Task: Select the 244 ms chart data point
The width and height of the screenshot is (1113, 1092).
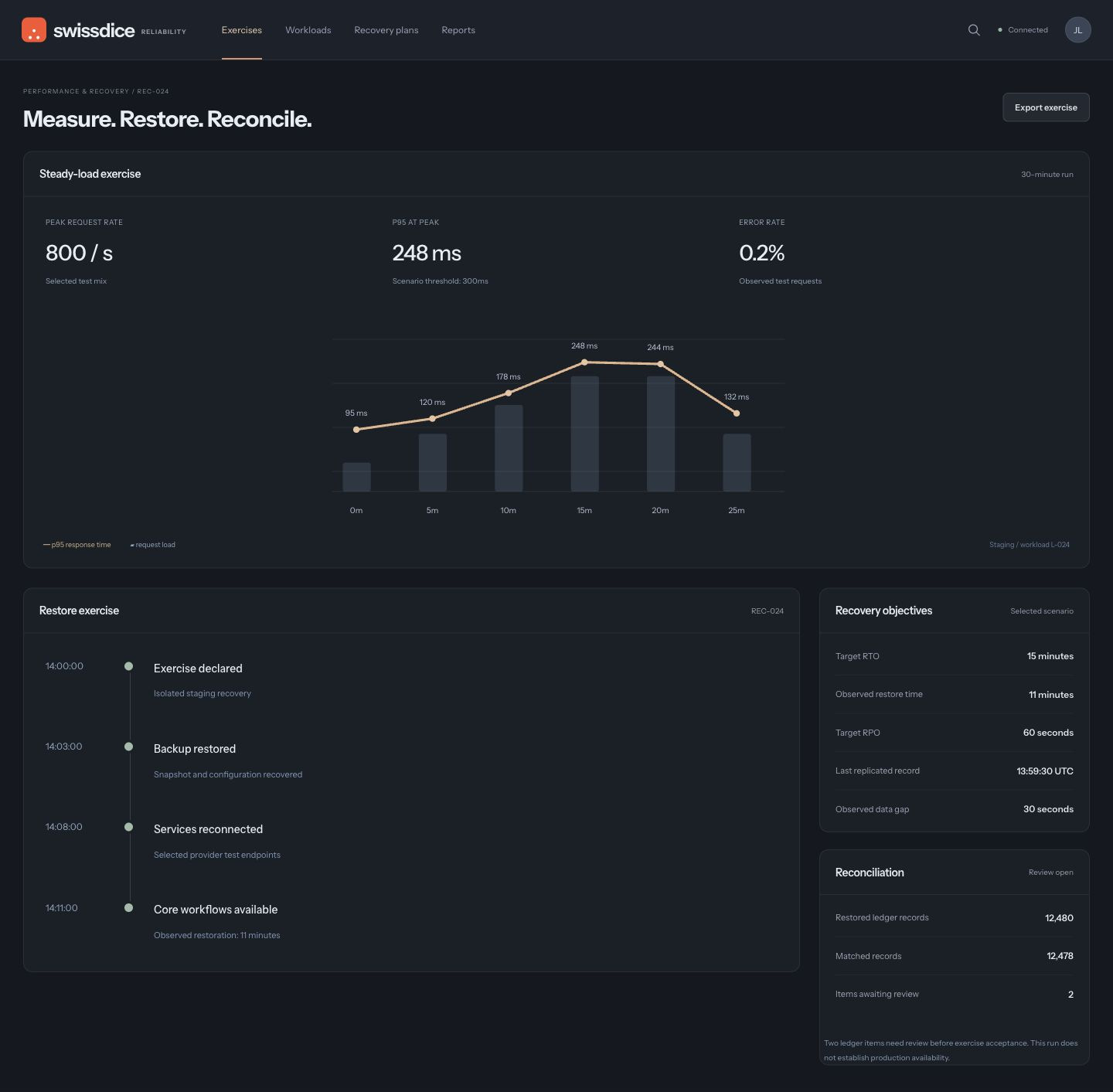Action: pyautogui.click(x=660, y=364)
